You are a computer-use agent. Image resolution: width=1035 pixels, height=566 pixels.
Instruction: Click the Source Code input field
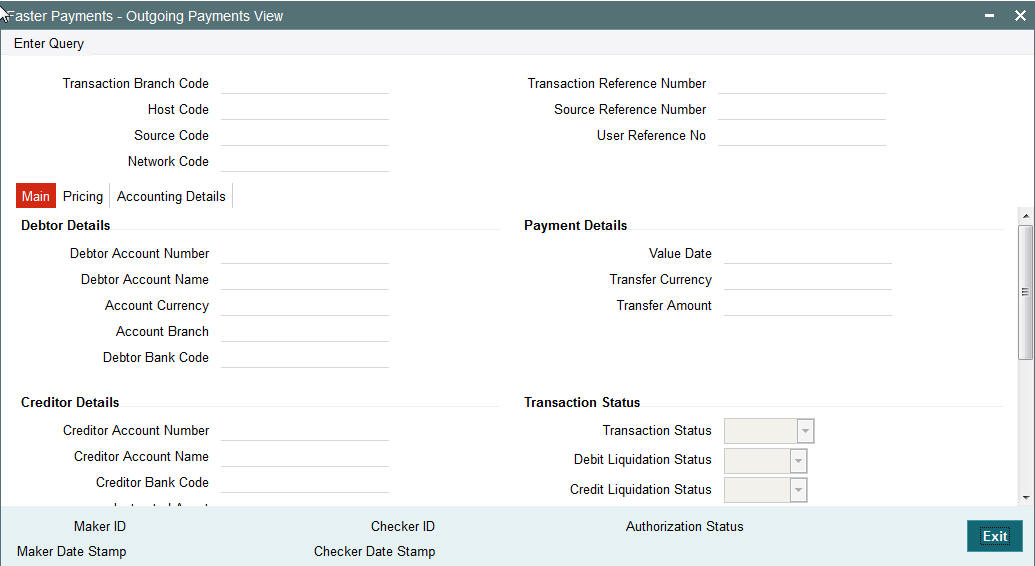tap(305, 135)
